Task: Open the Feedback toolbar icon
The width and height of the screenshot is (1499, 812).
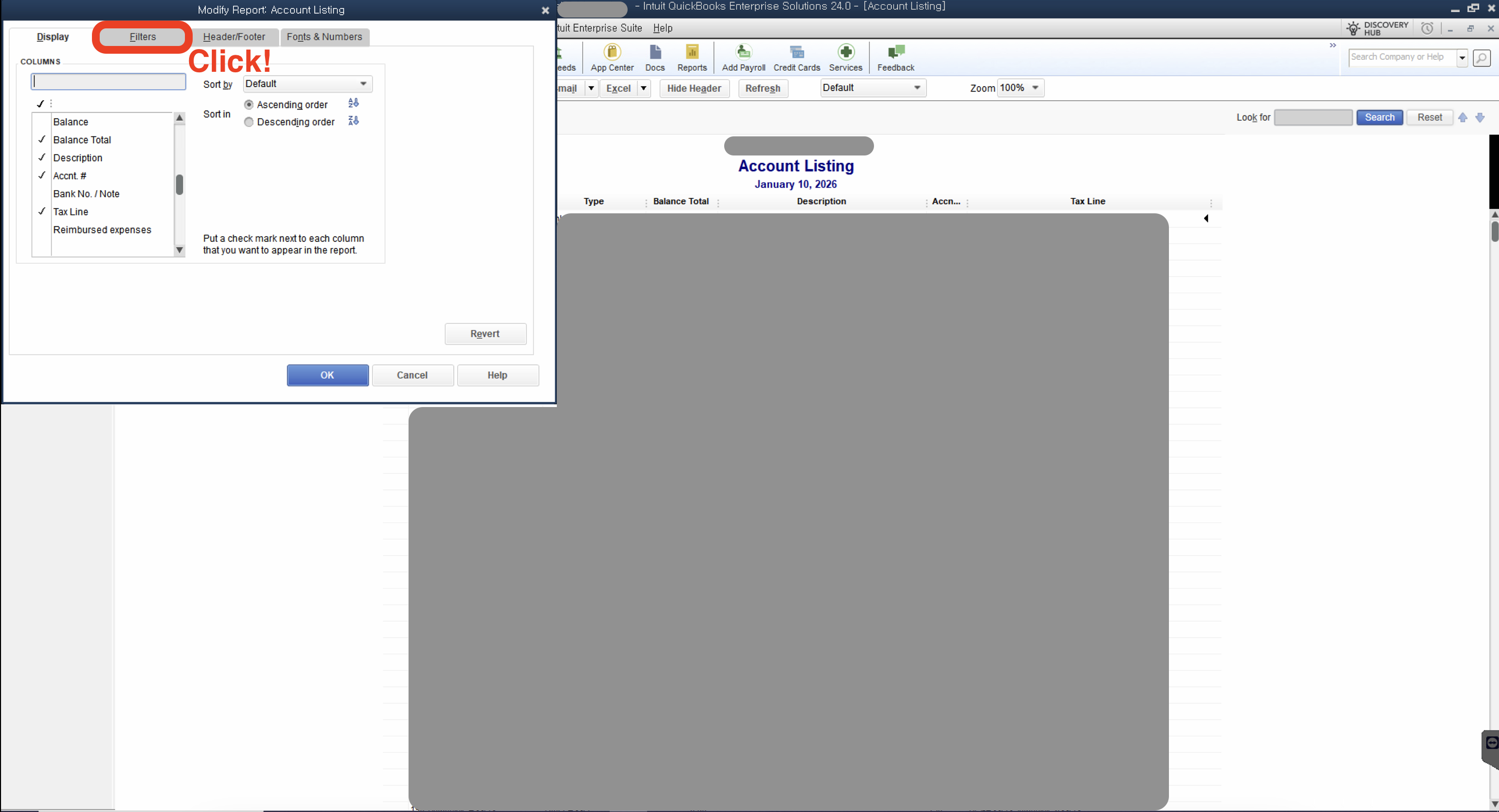Action: (896, 57)
